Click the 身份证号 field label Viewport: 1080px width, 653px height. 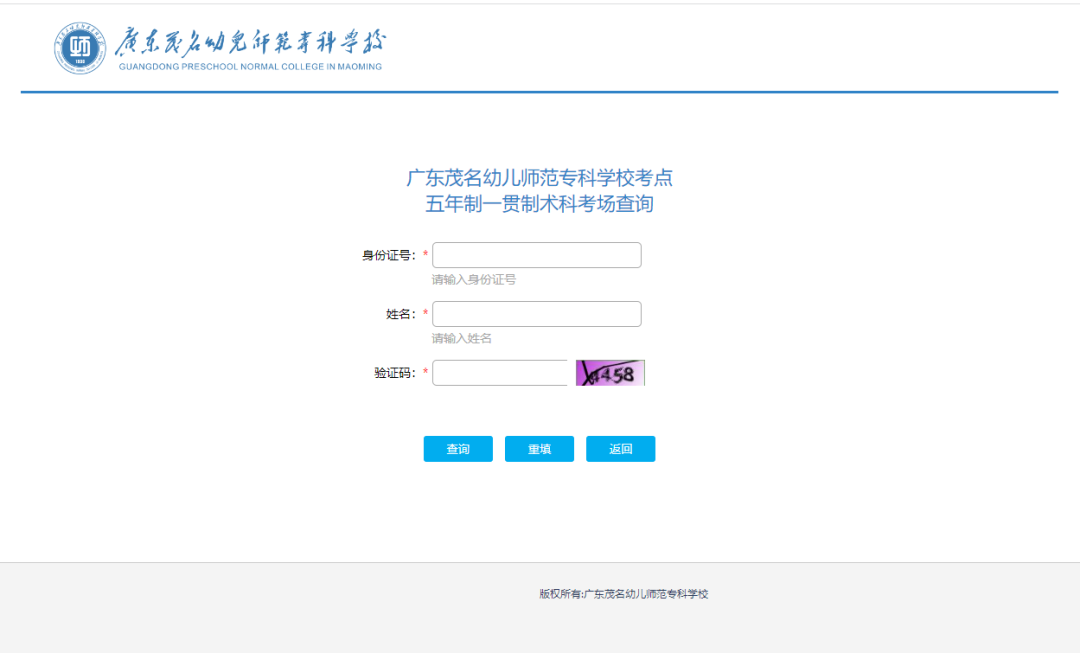388,255
